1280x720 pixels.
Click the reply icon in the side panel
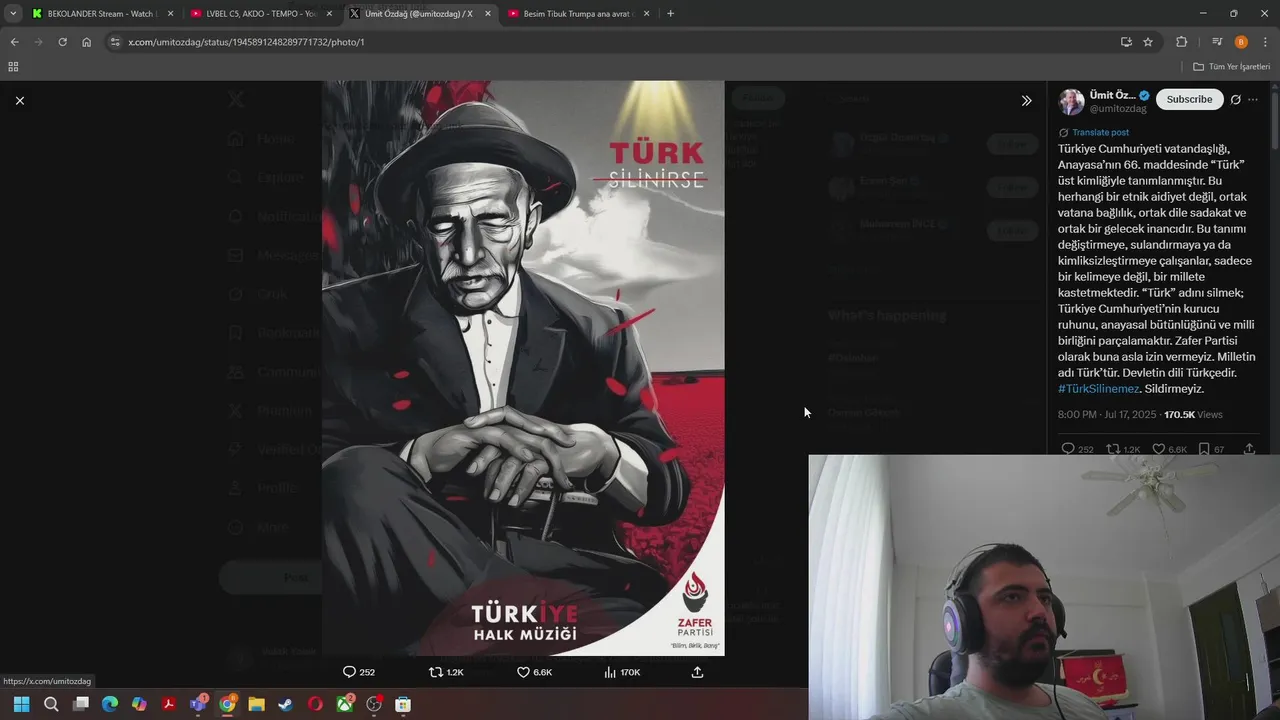coord(1067,449)
